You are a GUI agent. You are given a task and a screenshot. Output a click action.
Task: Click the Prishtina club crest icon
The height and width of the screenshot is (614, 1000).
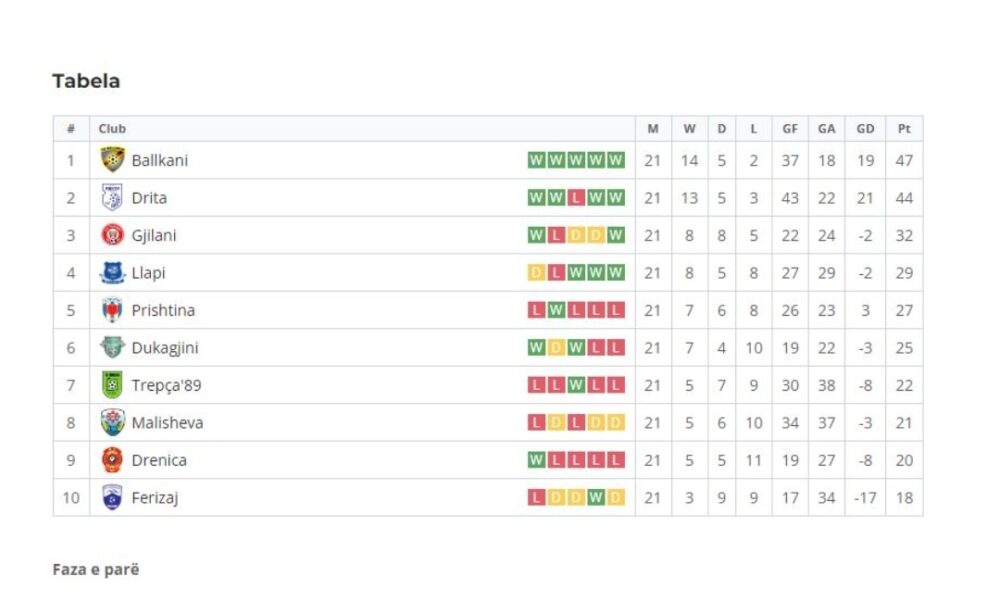tap(112, 310)
